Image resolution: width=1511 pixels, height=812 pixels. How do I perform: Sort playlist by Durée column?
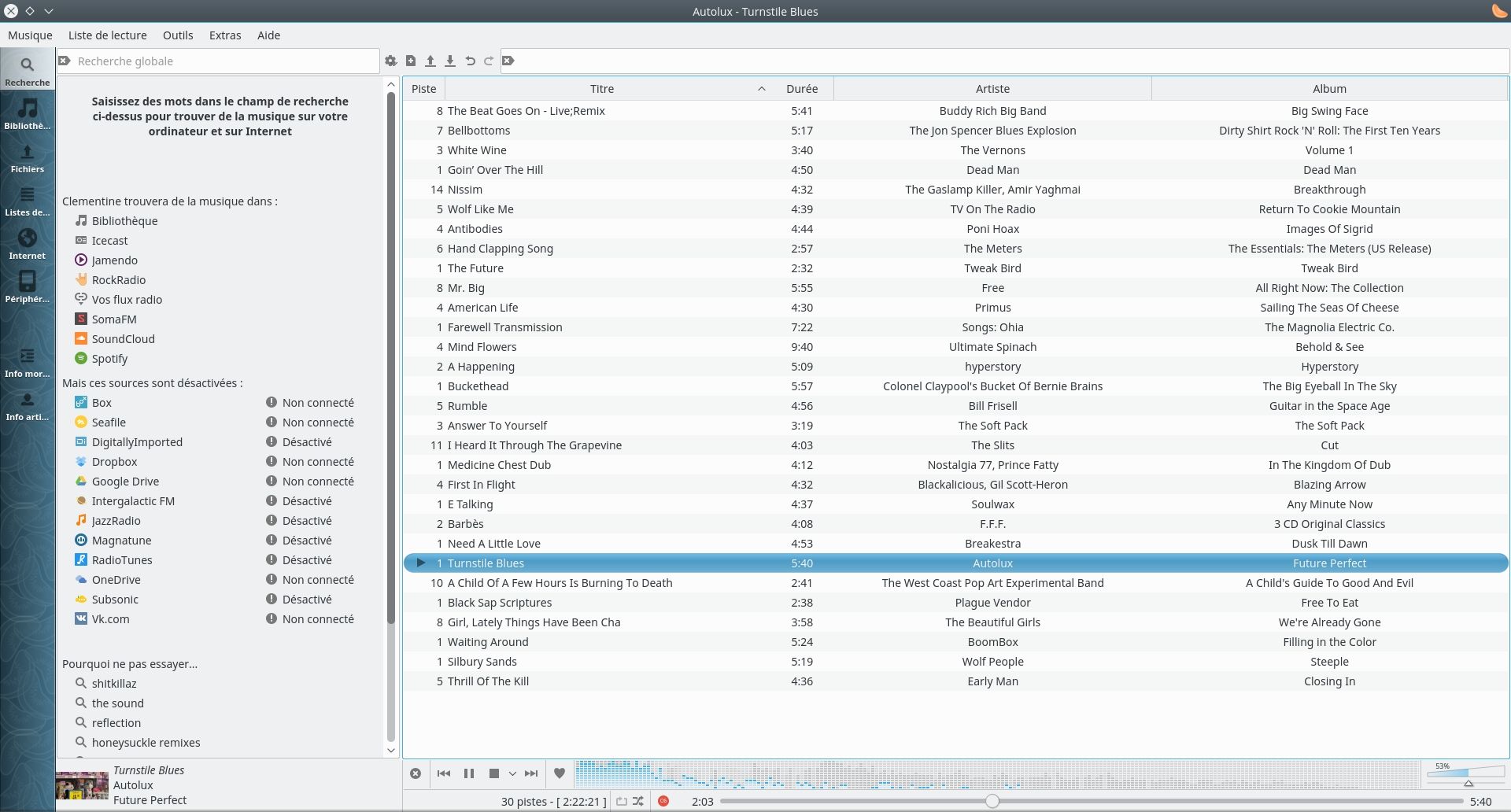(x=802, y=89)
